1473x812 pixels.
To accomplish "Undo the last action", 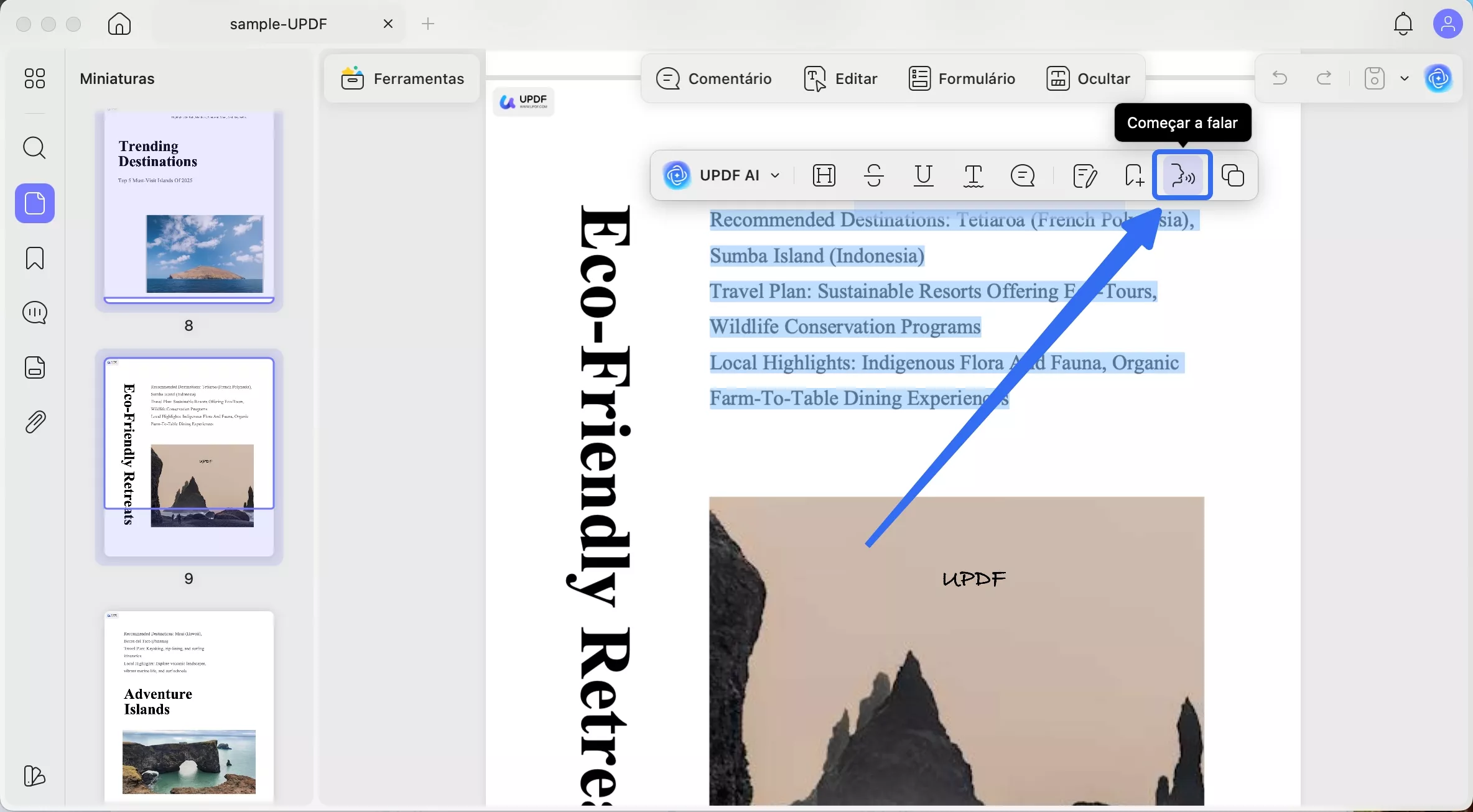I will click(x=1280, y=78).
